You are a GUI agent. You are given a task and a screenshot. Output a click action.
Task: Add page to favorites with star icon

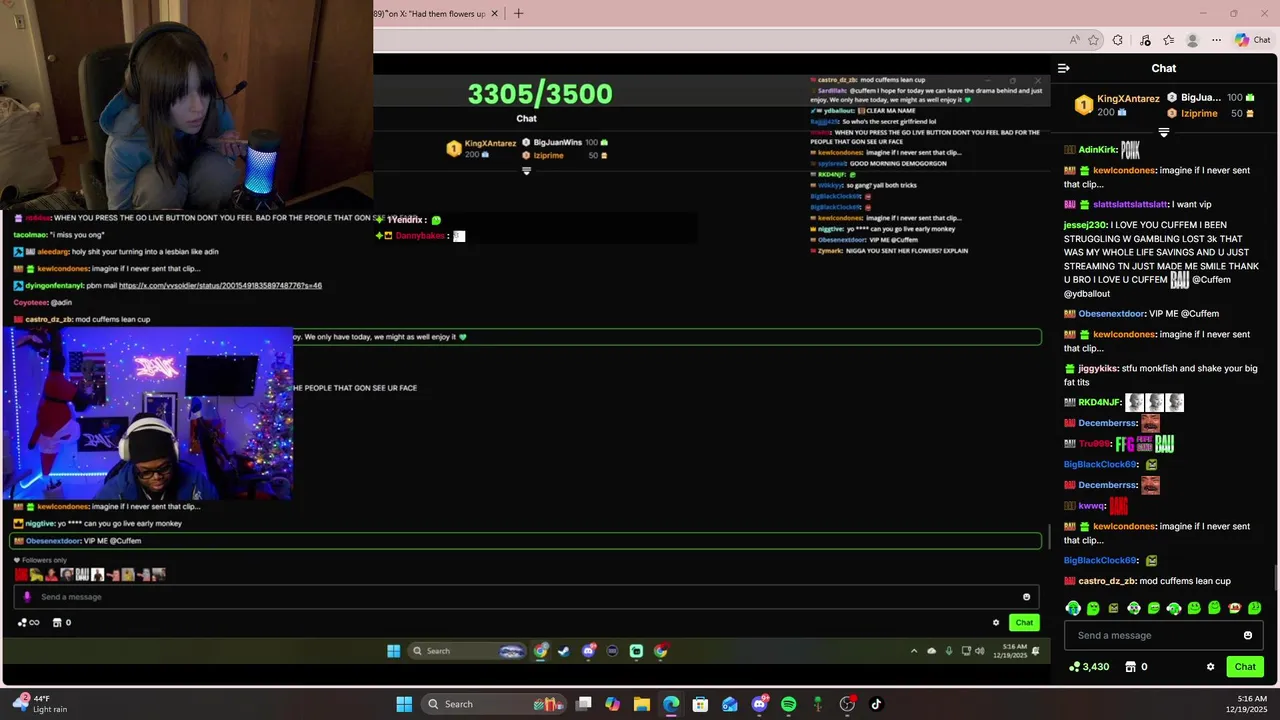(1094, 40)
